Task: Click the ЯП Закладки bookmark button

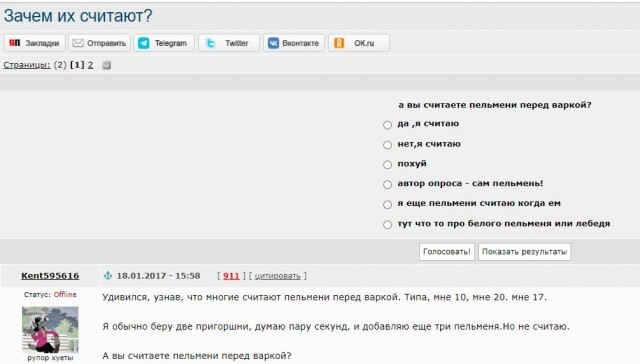Action: (35, 43)
